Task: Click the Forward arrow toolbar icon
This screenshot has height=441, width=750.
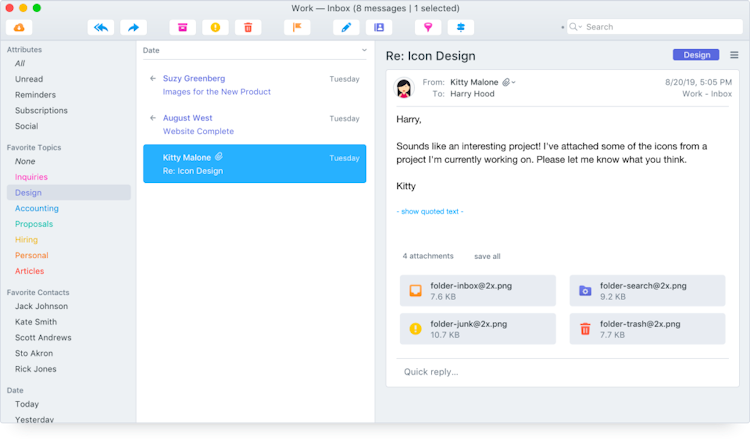Action: [x=133, y=27]
